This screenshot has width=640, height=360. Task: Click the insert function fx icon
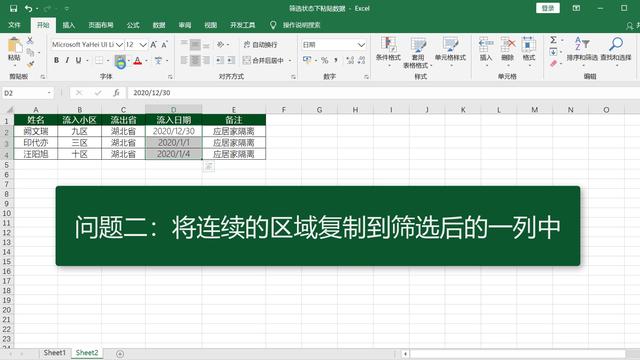116,93
